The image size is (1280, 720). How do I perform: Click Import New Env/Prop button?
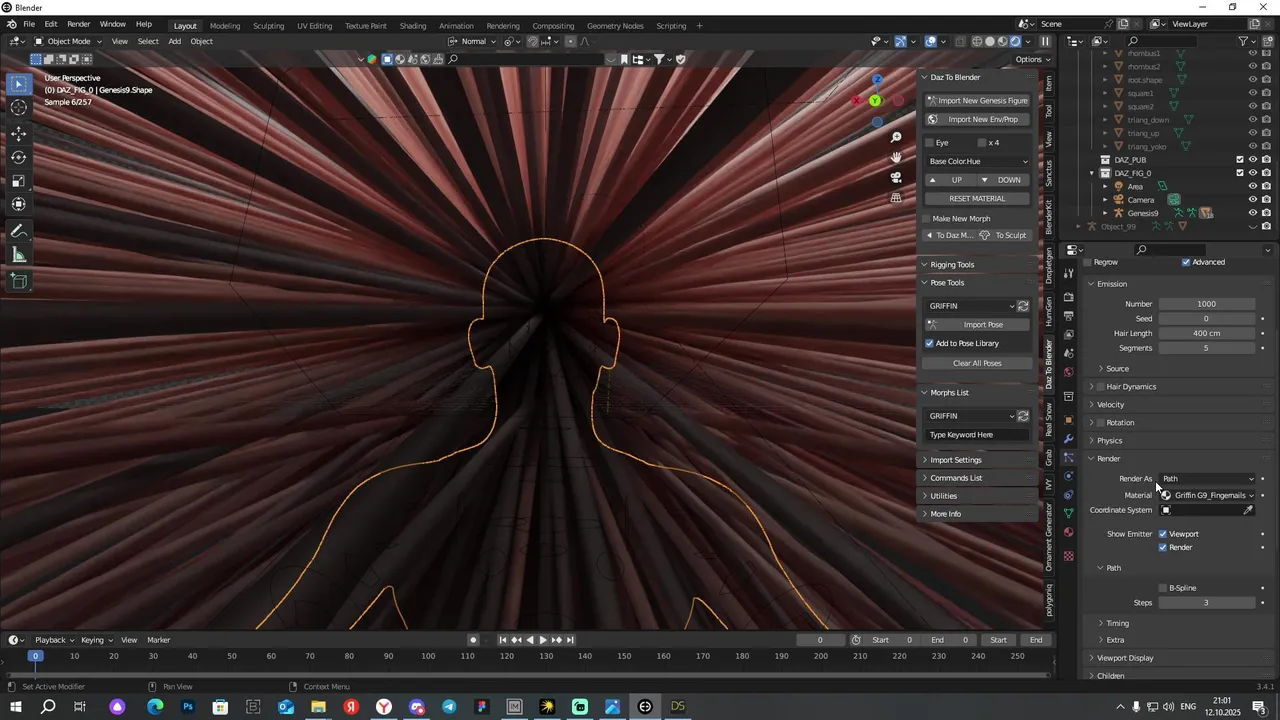click(x=978, y=120)
